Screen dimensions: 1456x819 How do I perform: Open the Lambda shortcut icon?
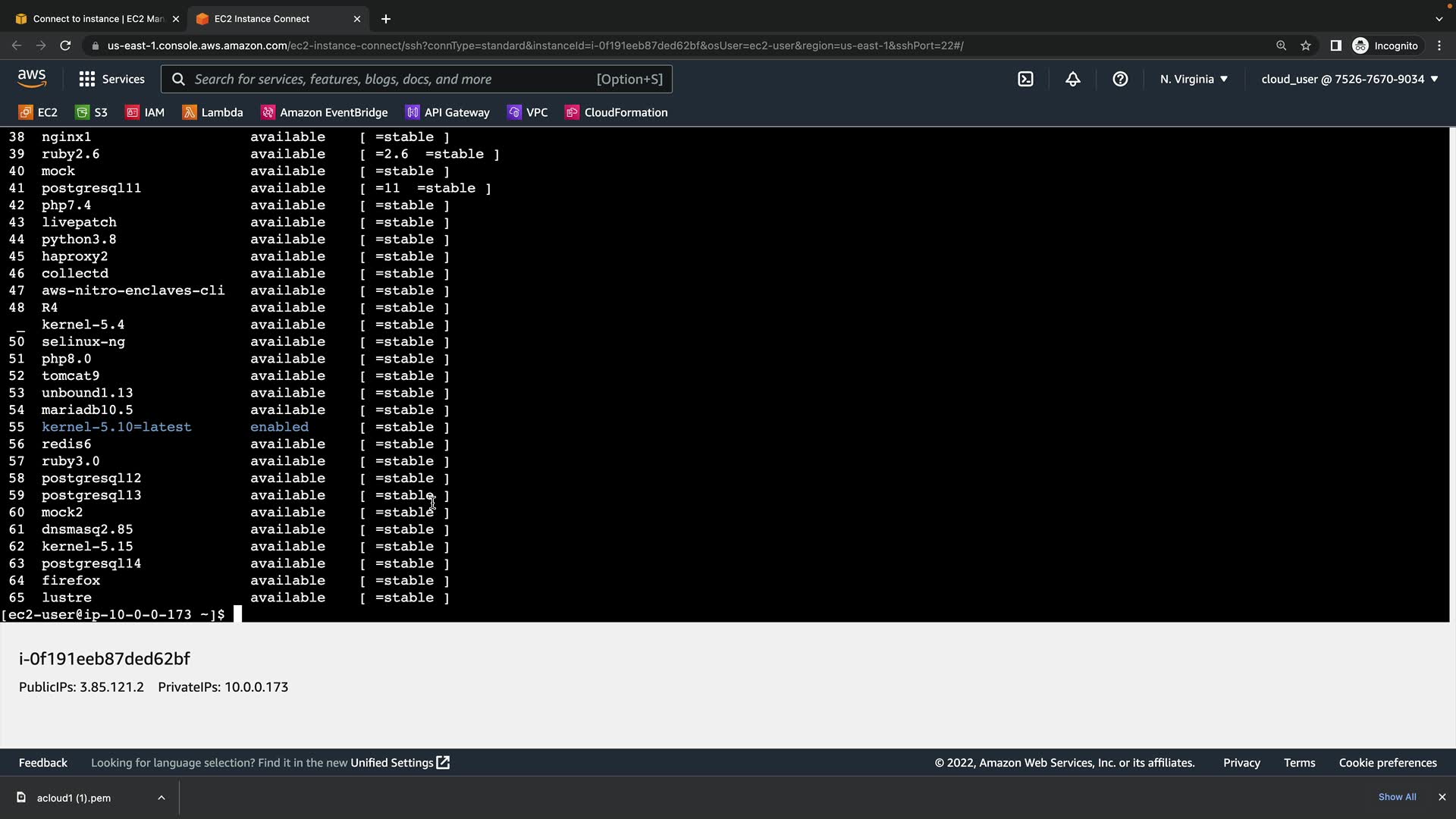point(190,112)
